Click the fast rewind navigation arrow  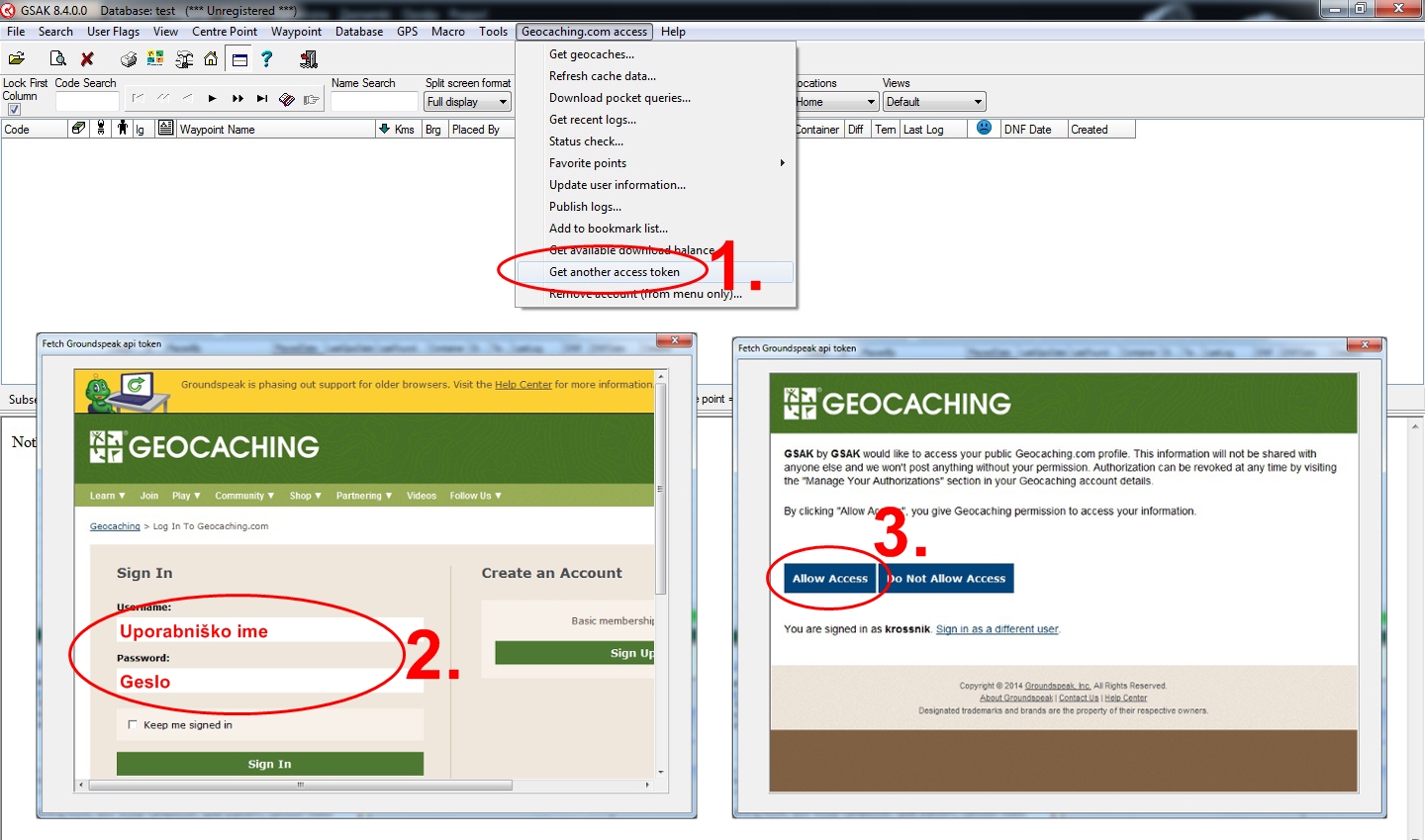[x=162, y=98]
